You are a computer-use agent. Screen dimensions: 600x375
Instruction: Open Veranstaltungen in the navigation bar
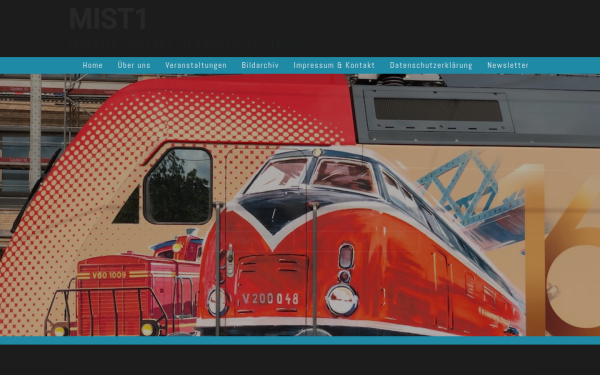point(196,65)
